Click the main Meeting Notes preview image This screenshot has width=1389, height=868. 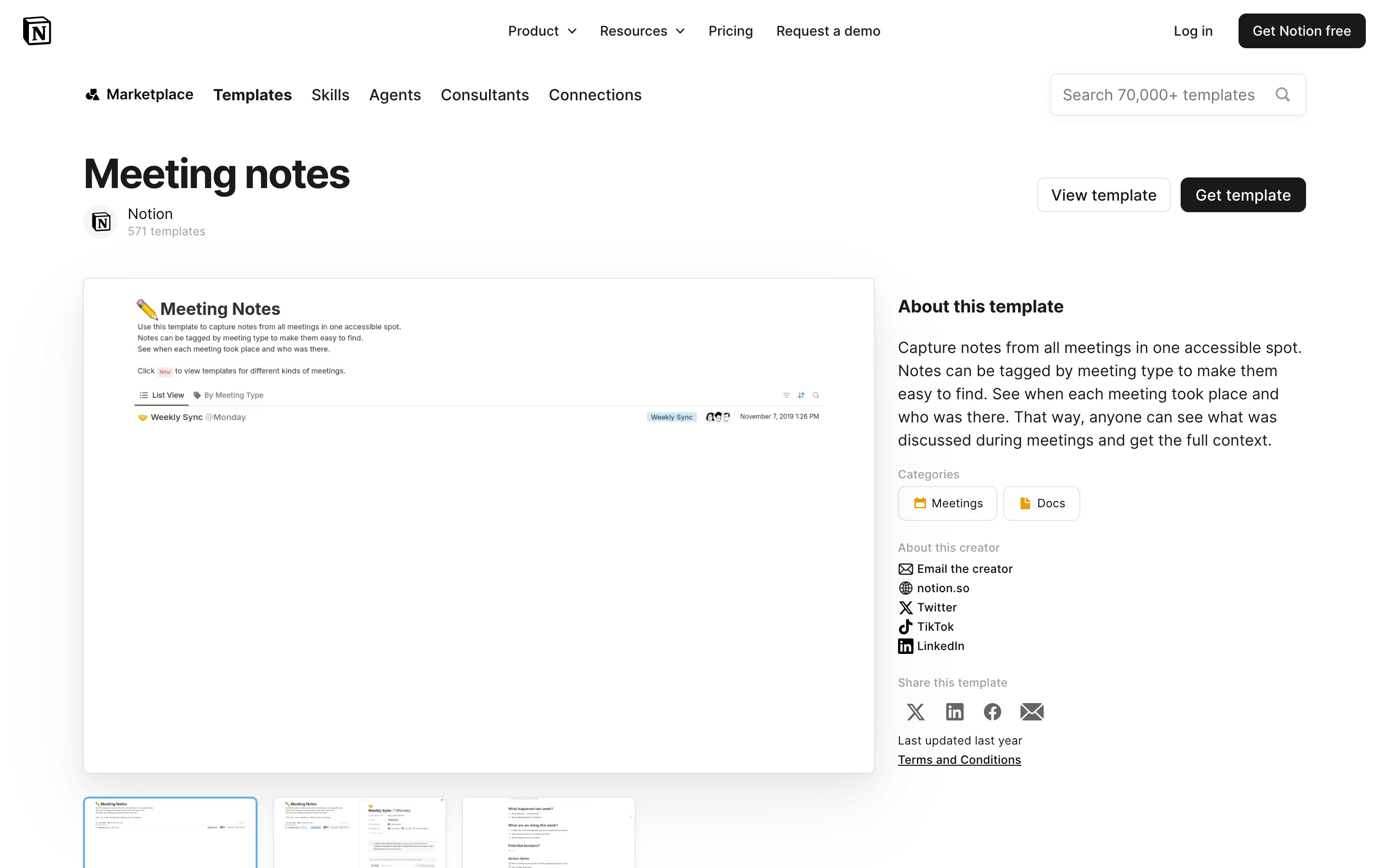[x=479, y=525]
